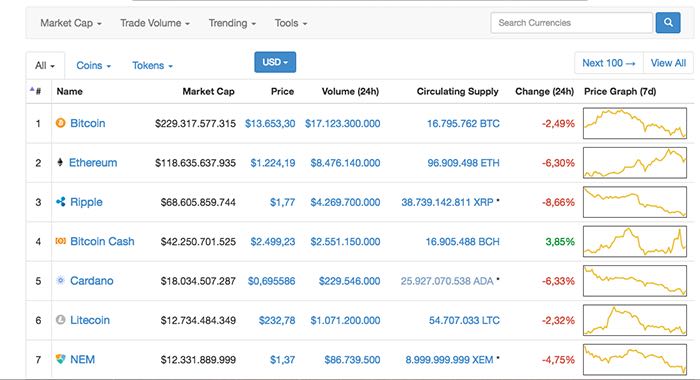Click Cardano price $0,695586

click(271, 281)
